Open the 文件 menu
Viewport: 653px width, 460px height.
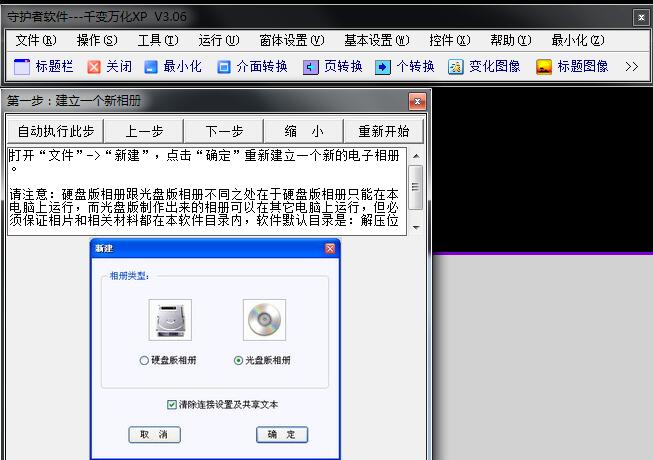coord(34,40)
